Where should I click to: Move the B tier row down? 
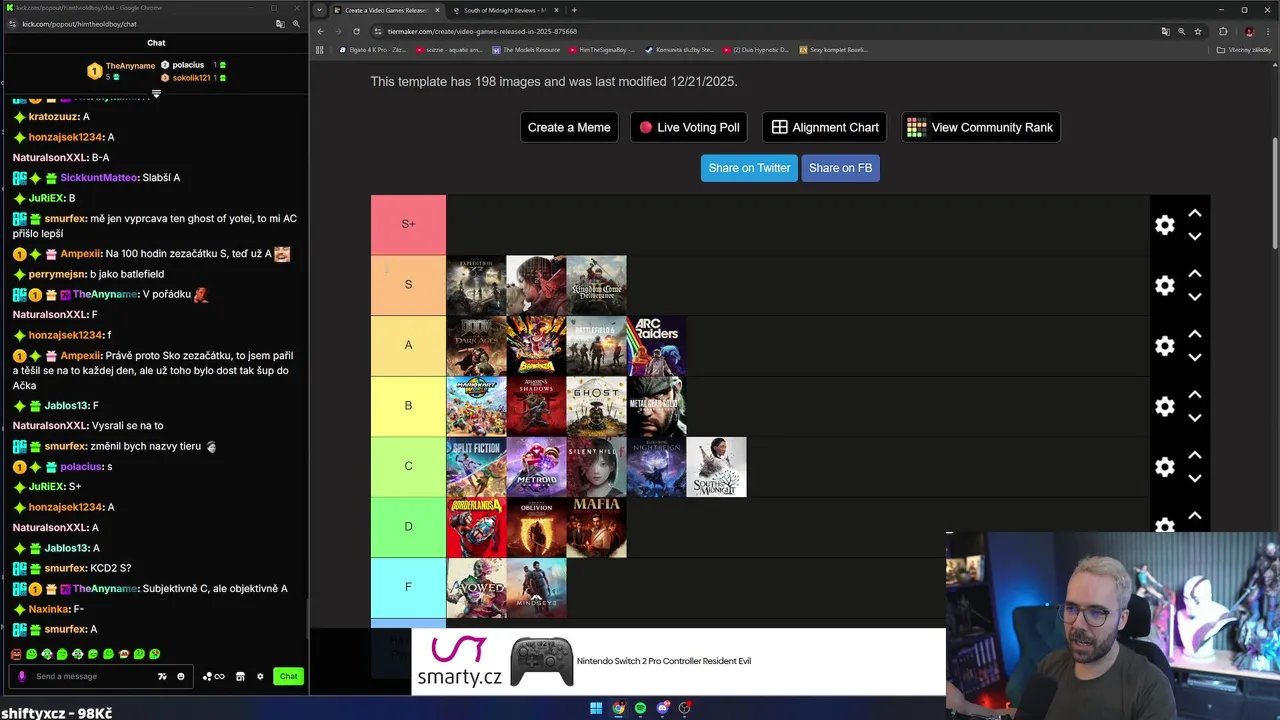point(1194,417)
